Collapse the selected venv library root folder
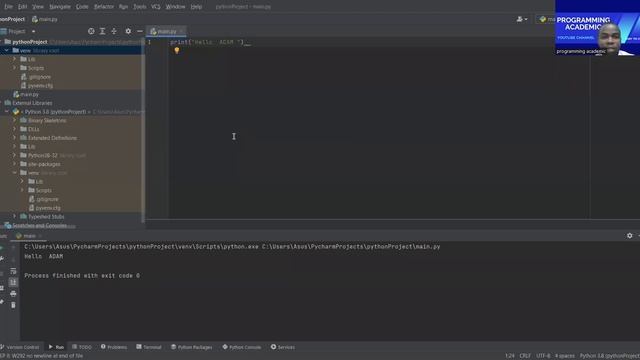This screenshot has height=360, width=640. point(7,51)
